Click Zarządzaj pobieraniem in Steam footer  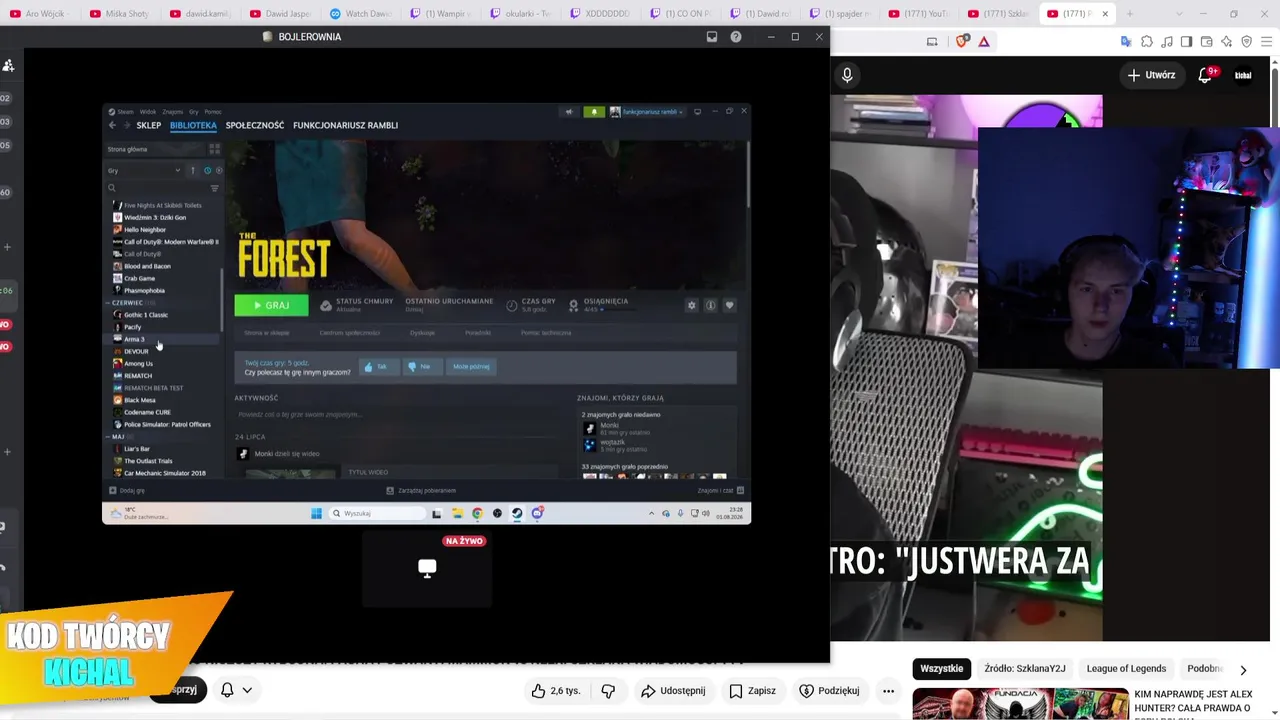(x=422, y=491)
